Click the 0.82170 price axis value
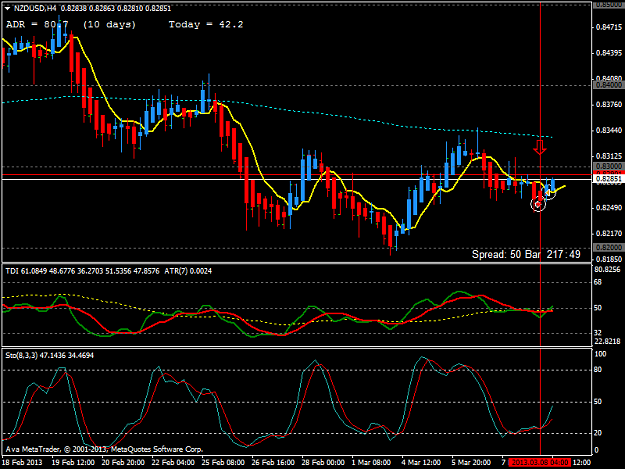 click(609, 233)
